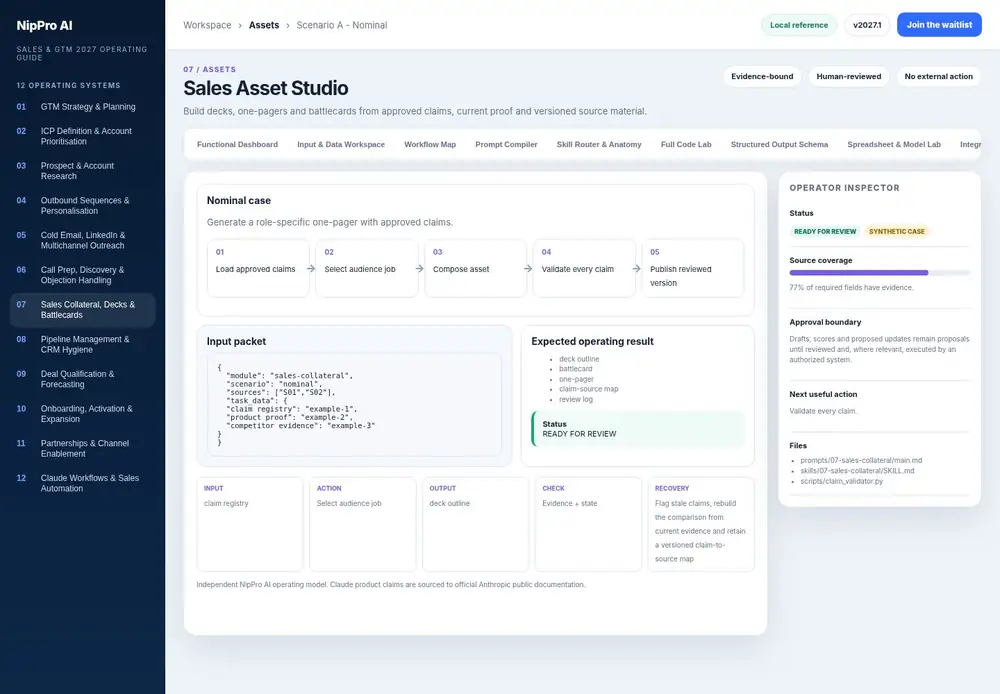
Task: Switch to Input & Data Workspace tab
Action: coord(341,145)
